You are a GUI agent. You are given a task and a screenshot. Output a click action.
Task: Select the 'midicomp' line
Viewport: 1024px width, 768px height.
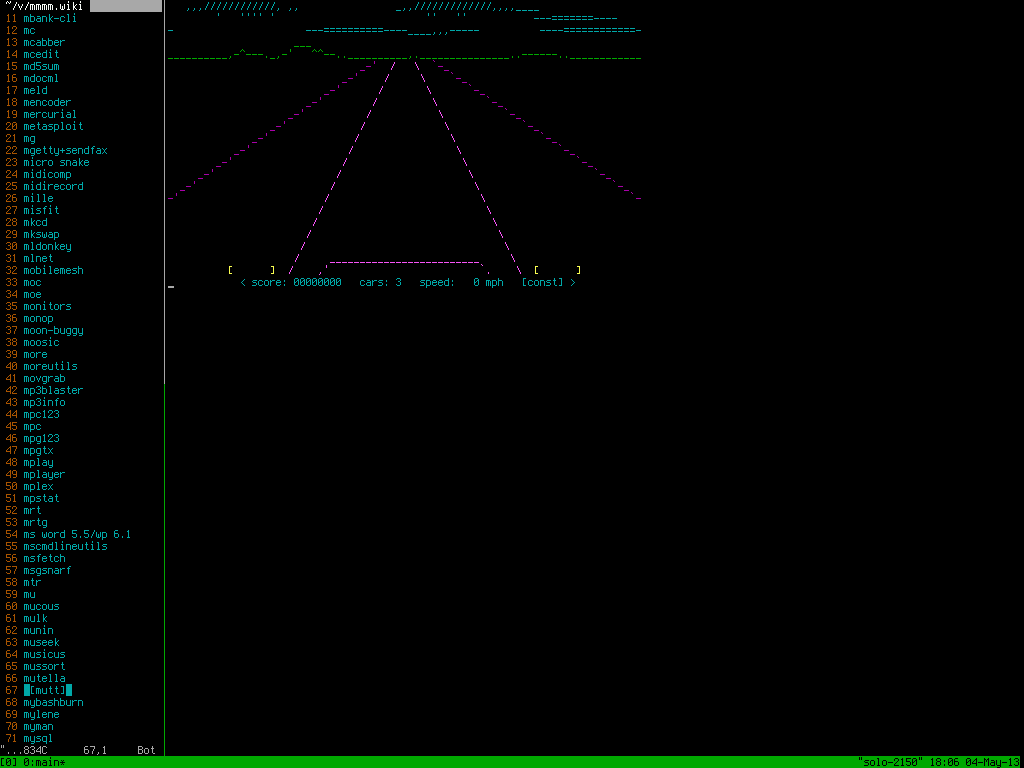coord(47,174)
